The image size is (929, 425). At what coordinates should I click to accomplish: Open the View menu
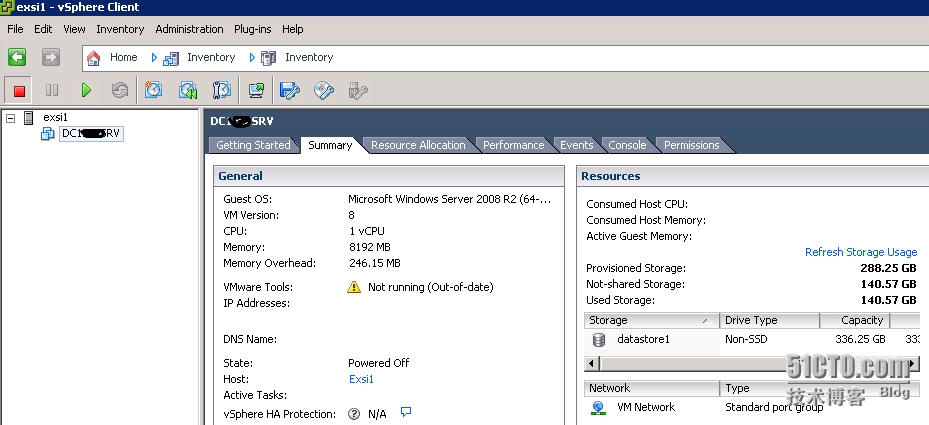point(74,29)
